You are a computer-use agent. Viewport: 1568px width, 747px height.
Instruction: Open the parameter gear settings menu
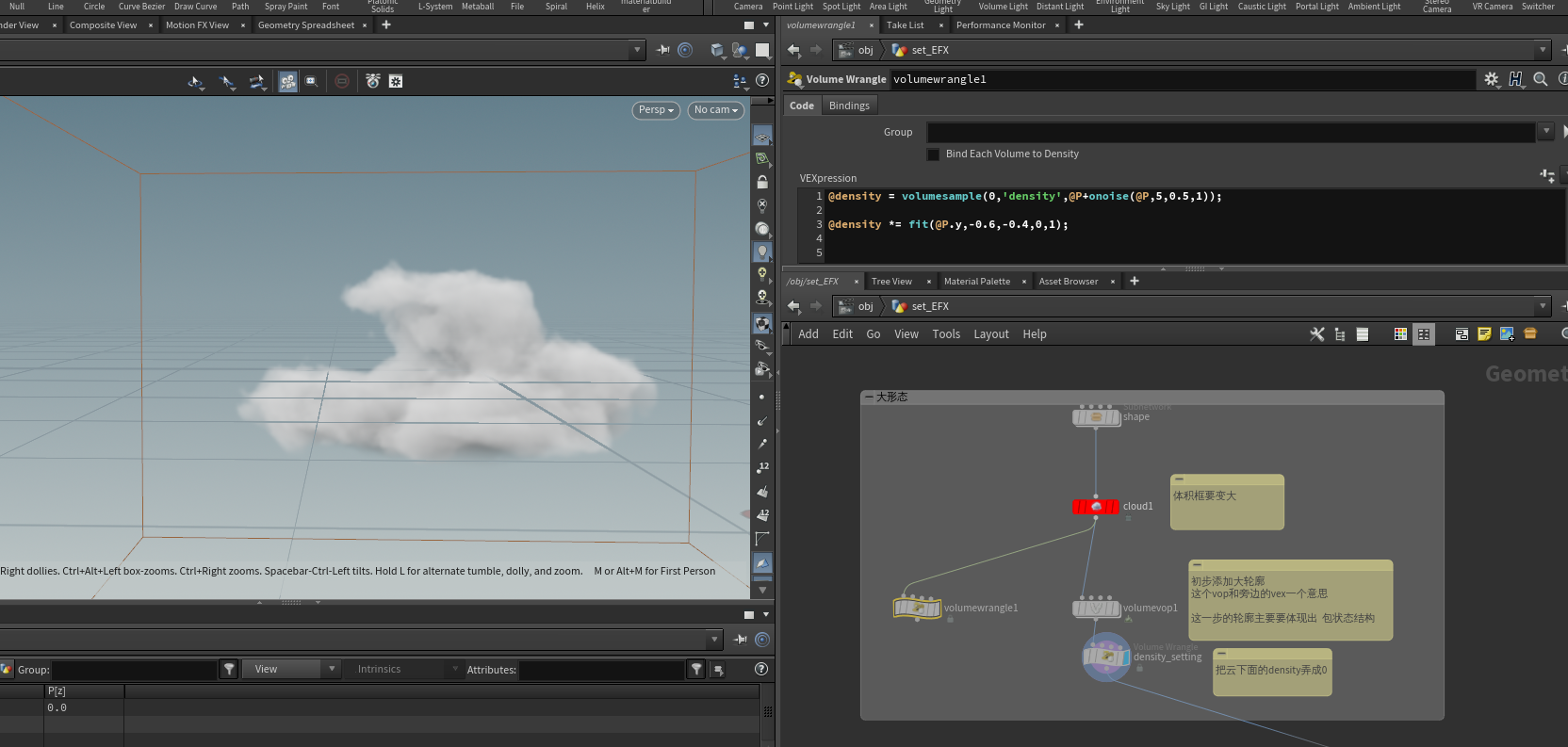[x=1491, y=80]
